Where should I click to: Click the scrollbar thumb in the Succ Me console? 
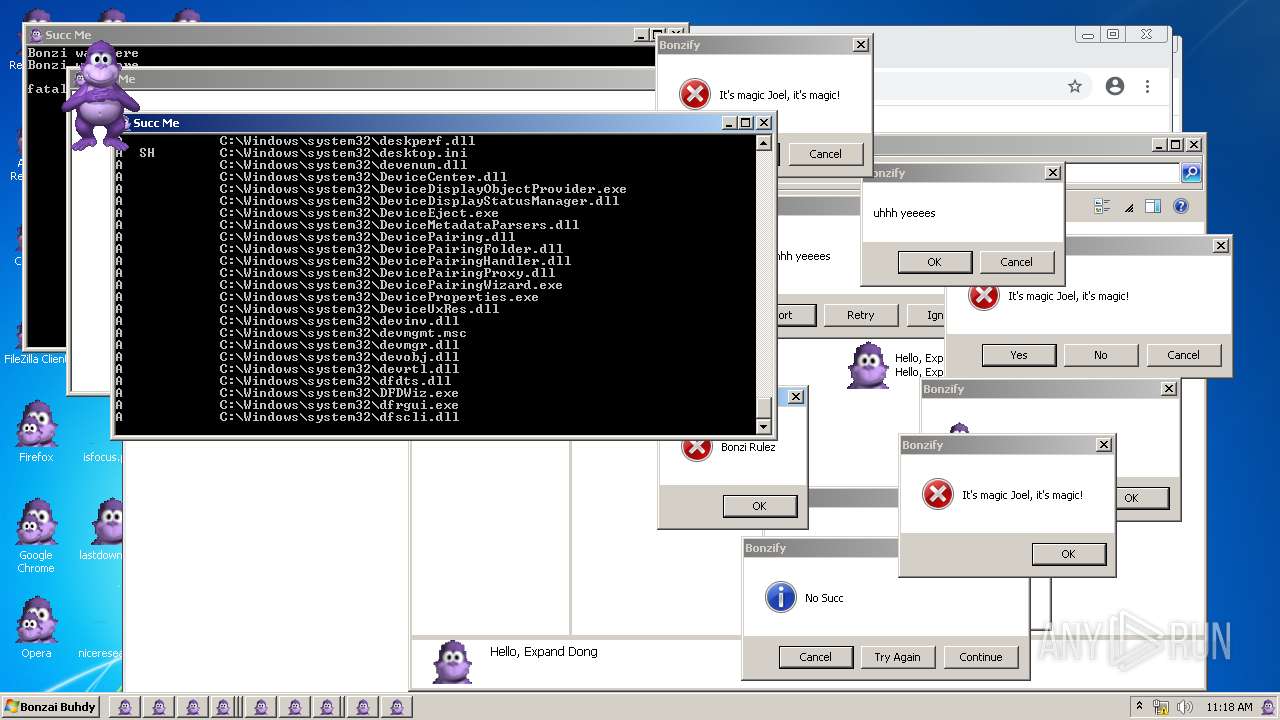click(x=764, y=407)
